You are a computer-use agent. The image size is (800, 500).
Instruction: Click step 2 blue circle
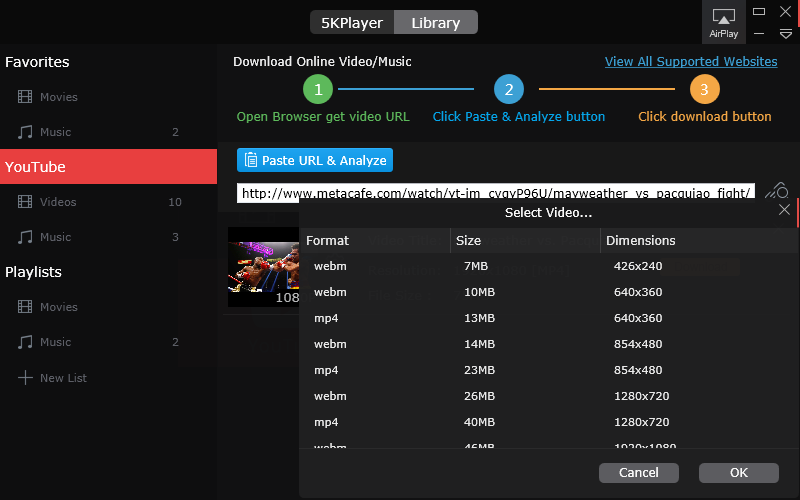[509, 89]
